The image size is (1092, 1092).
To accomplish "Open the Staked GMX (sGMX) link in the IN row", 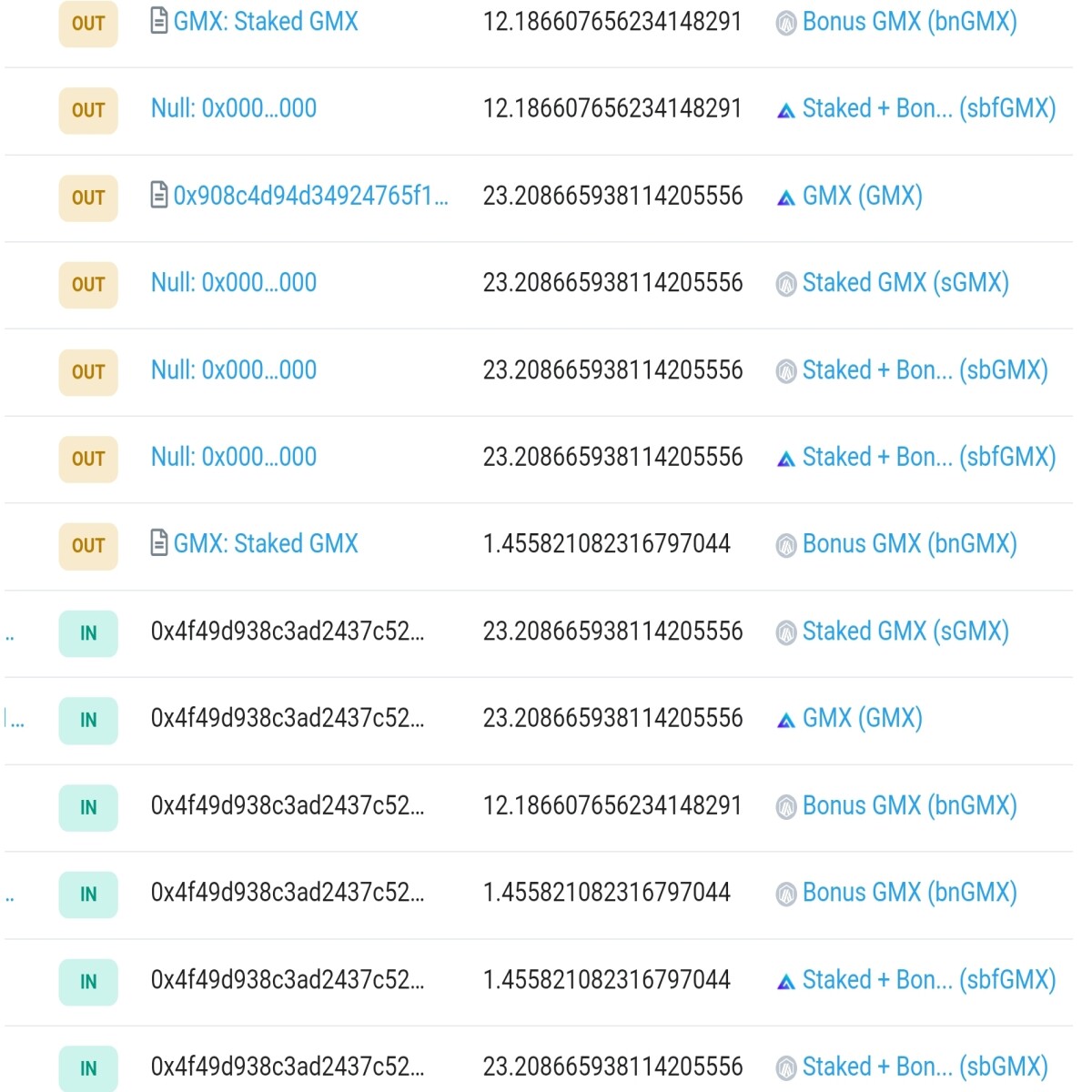I will tap(905, 631).
